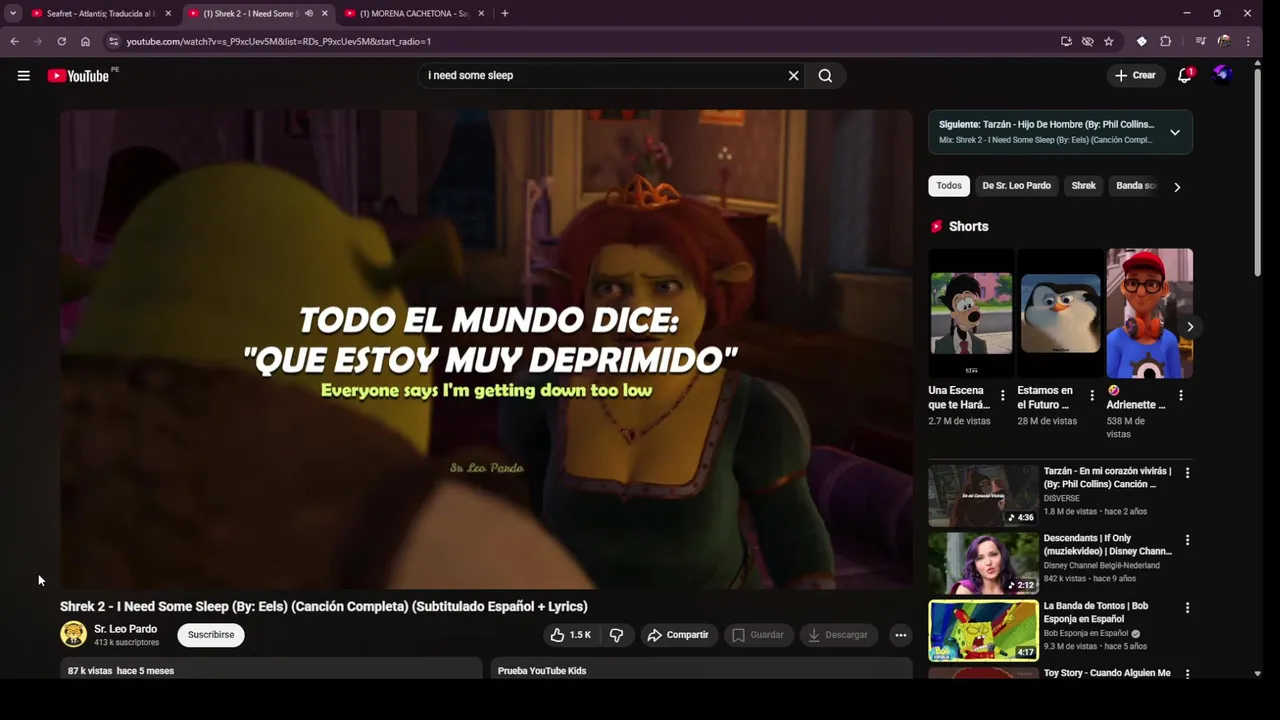Open the tab search dropdown
Screen dimensions: 1280x720
point(13,13)
